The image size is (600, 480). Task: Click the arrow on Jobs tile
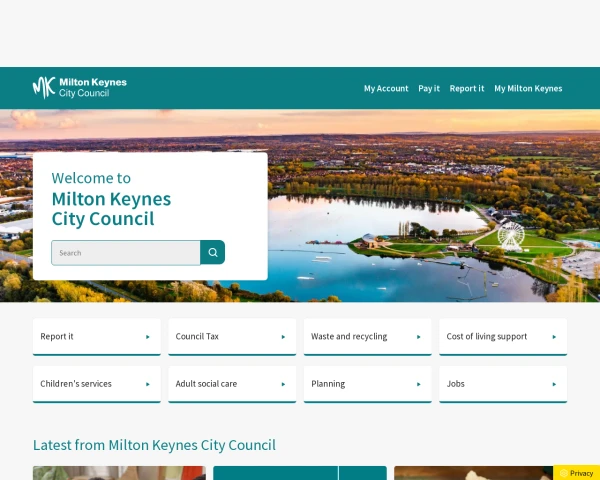[x=554, y=384]
